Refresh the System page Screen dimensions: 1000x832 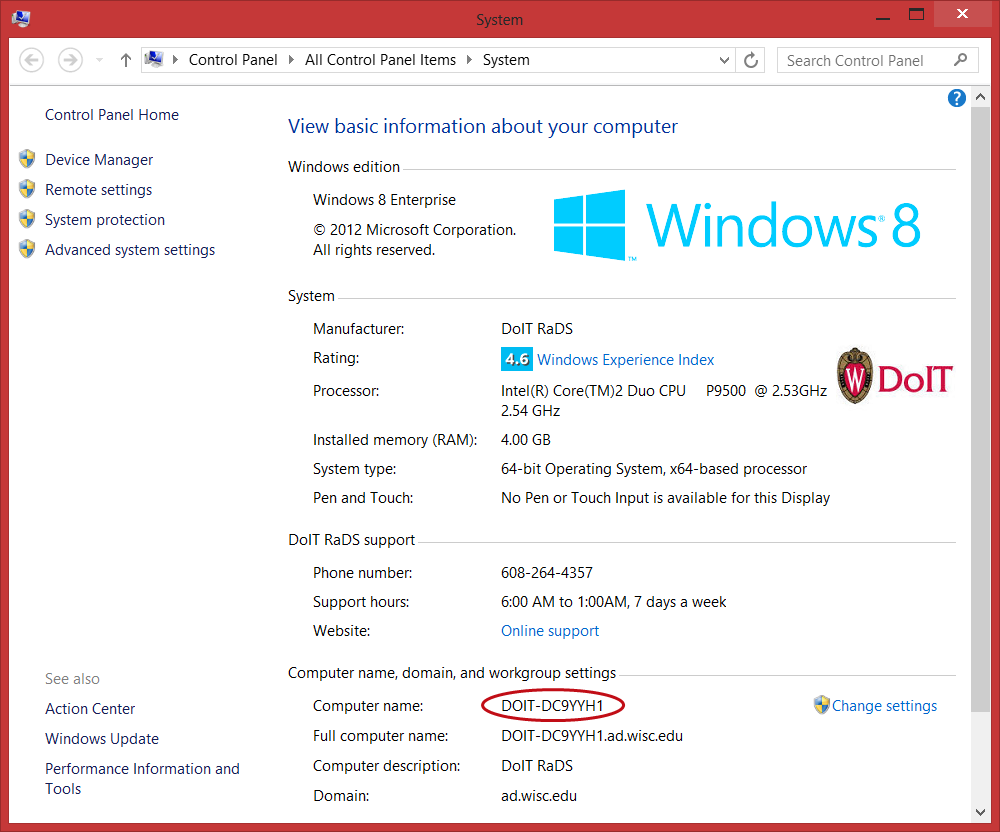pyautogui.click(x=751, y=61)
